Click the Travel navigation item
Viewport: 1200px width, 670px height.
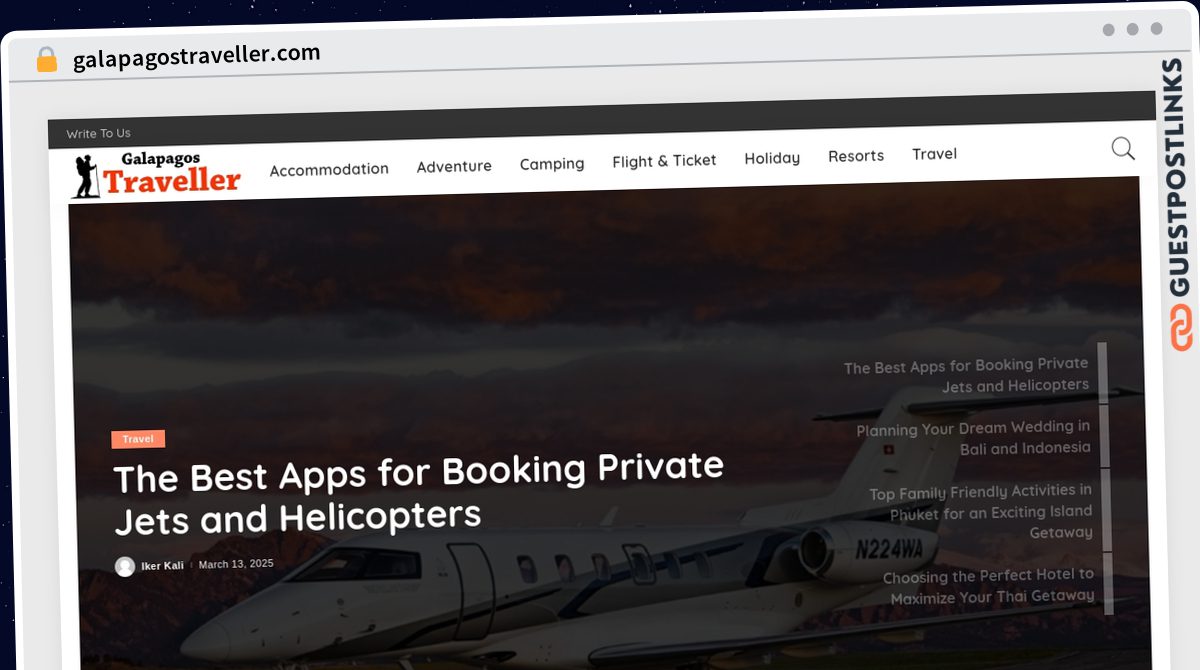click(x=934, y=154)
